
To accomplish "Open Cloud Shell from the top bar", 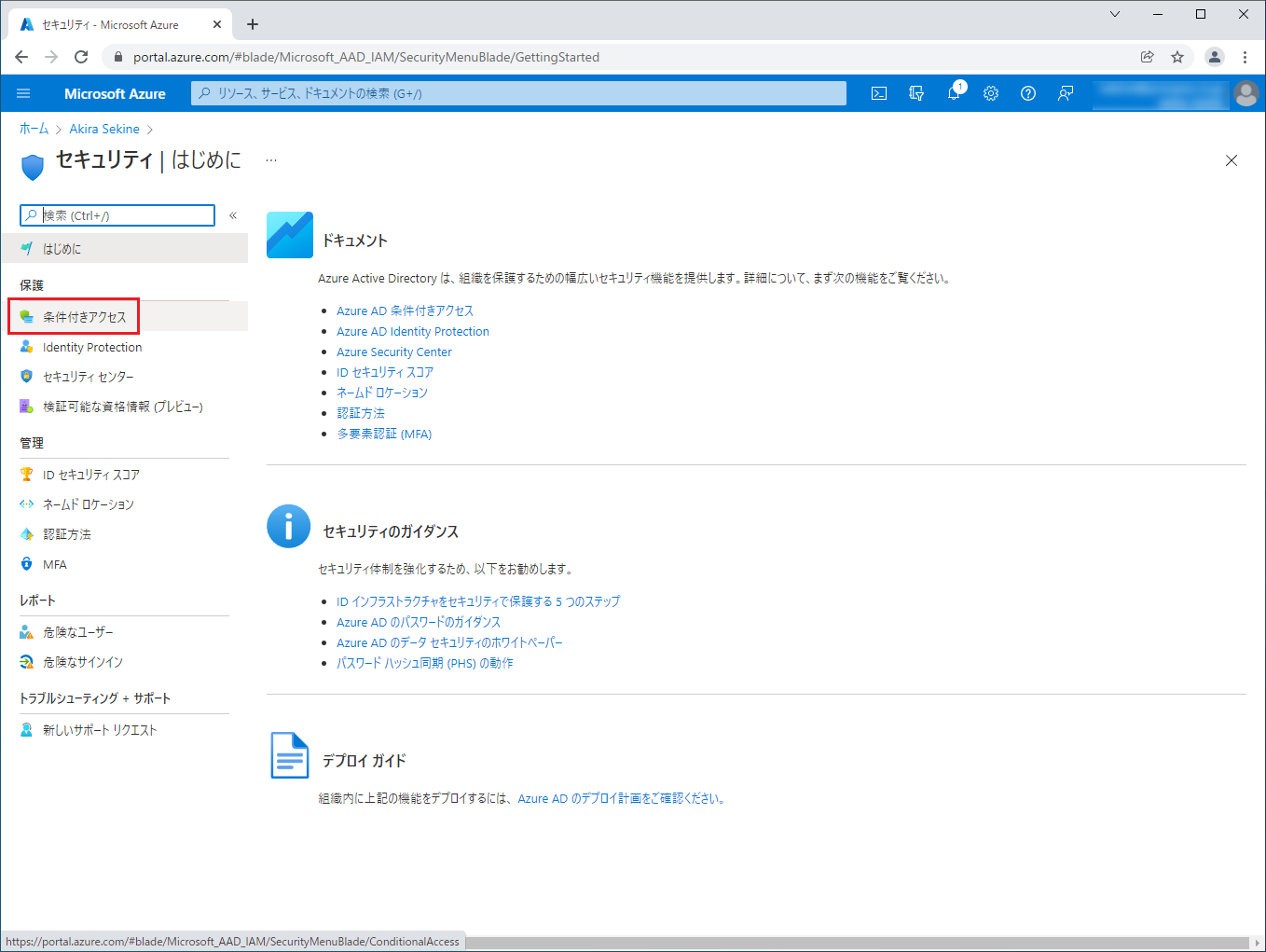I will coord(879,93).
